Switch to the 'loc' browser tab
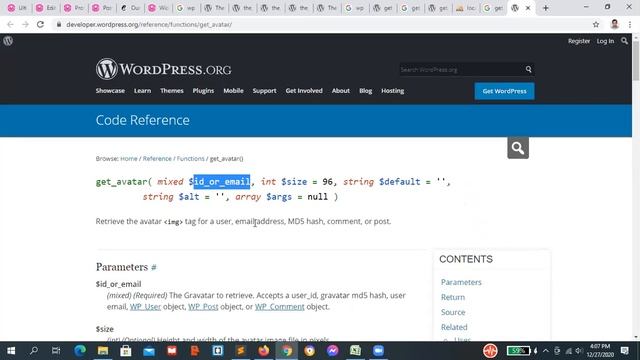Screen dimensions: 640x360 coord(466,8)
